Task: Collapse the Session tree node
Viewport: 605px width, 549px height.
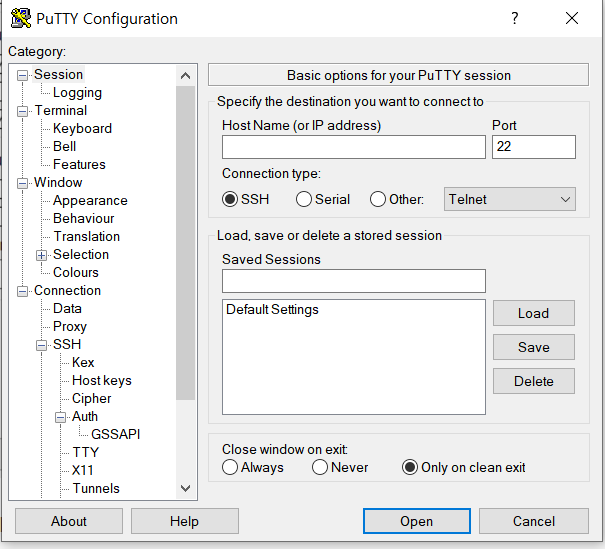Action: [22, 75]
